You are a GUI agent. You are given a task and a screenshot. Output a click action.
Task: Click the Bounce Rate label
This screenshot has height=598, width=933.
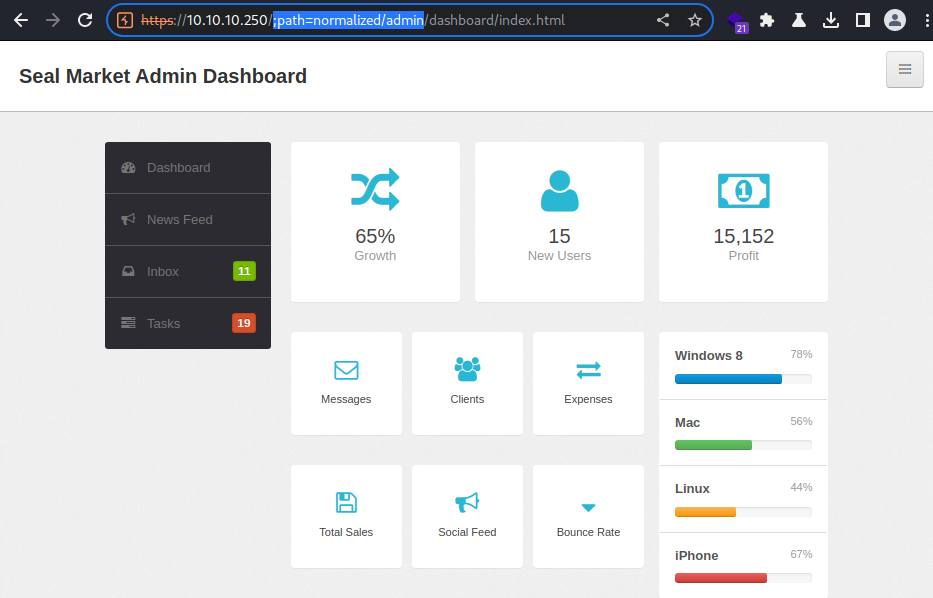click(x=588, y=533)
